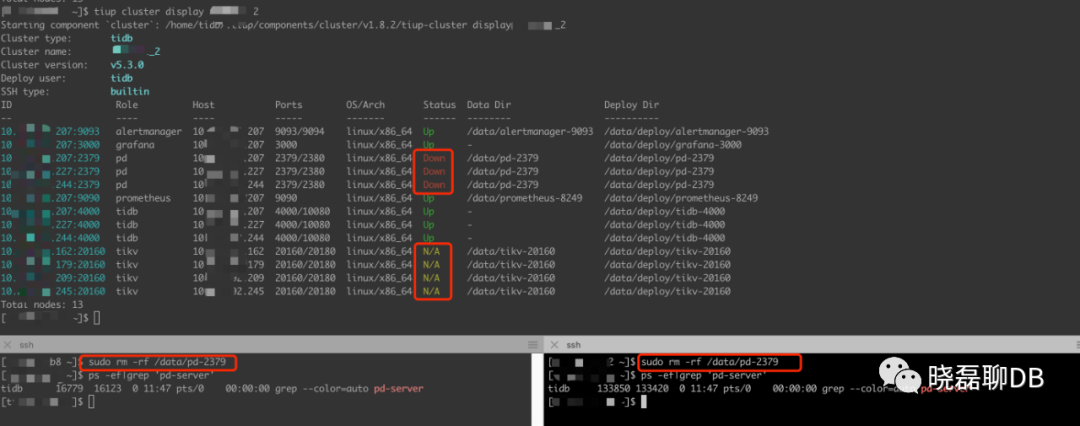Click the 'Host' column header
1080x426 pixels.
pos(203,105)
